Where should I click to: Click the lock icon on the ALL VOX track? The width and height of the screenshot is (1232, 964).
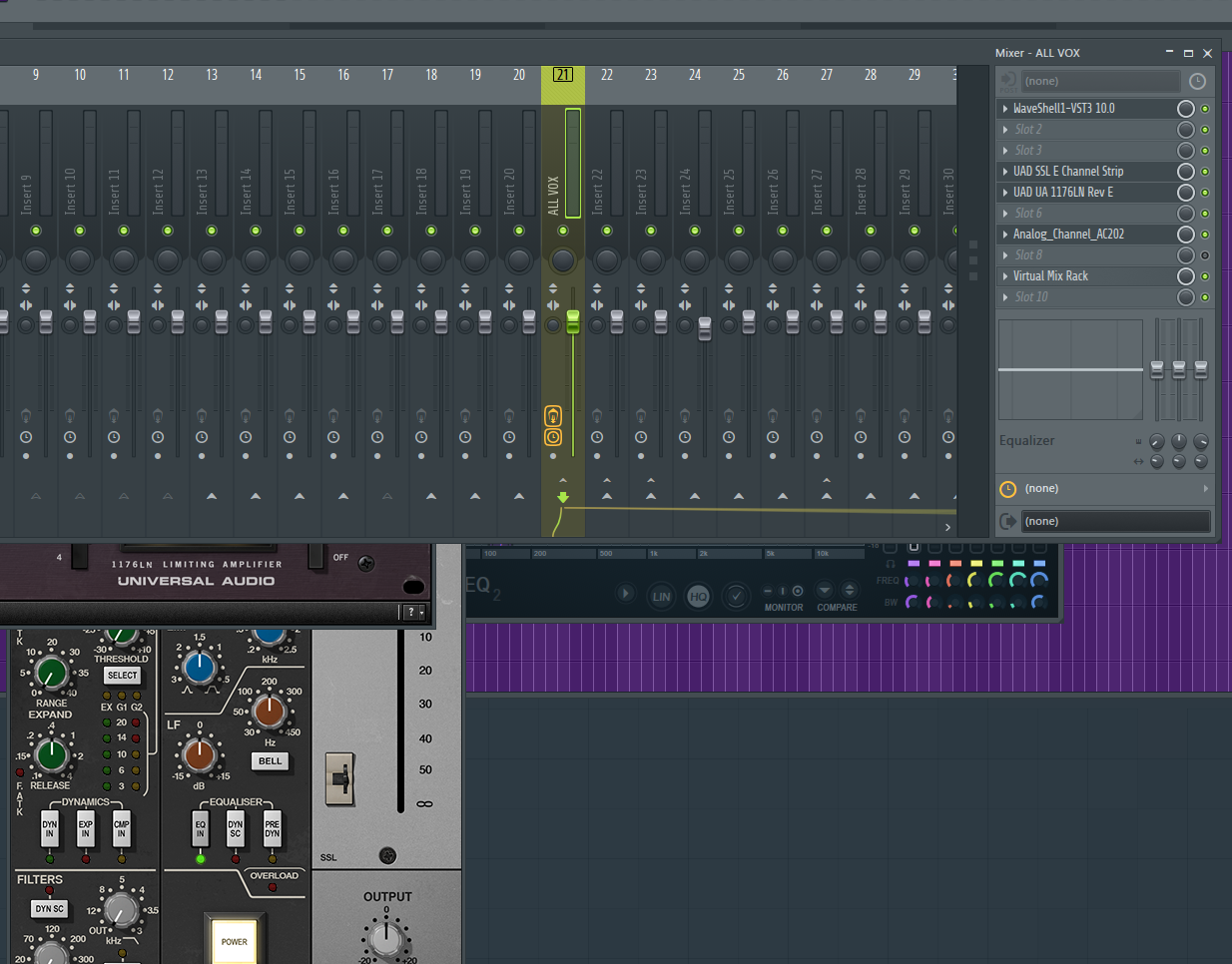tap(553, 415)
